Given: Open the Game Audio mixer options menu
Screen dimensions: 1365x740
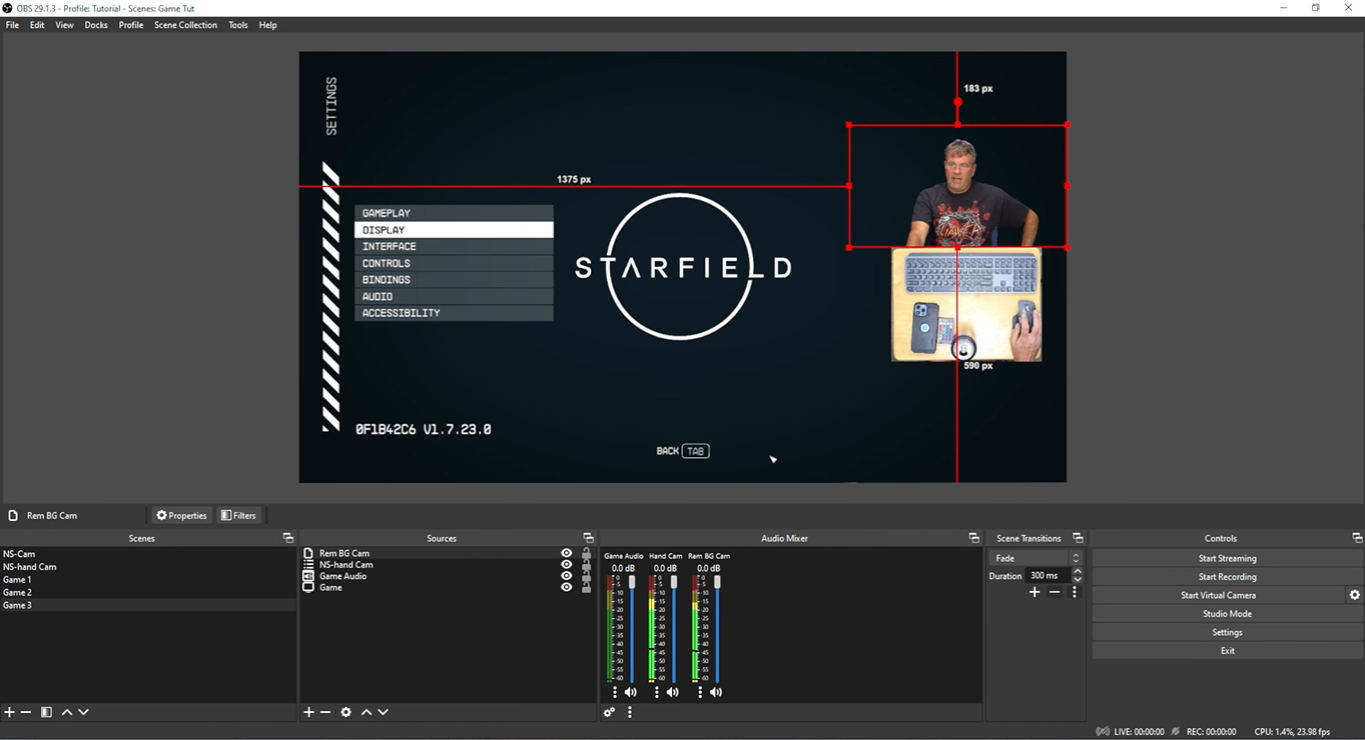Looking at the screenshot, I should 615,691.
